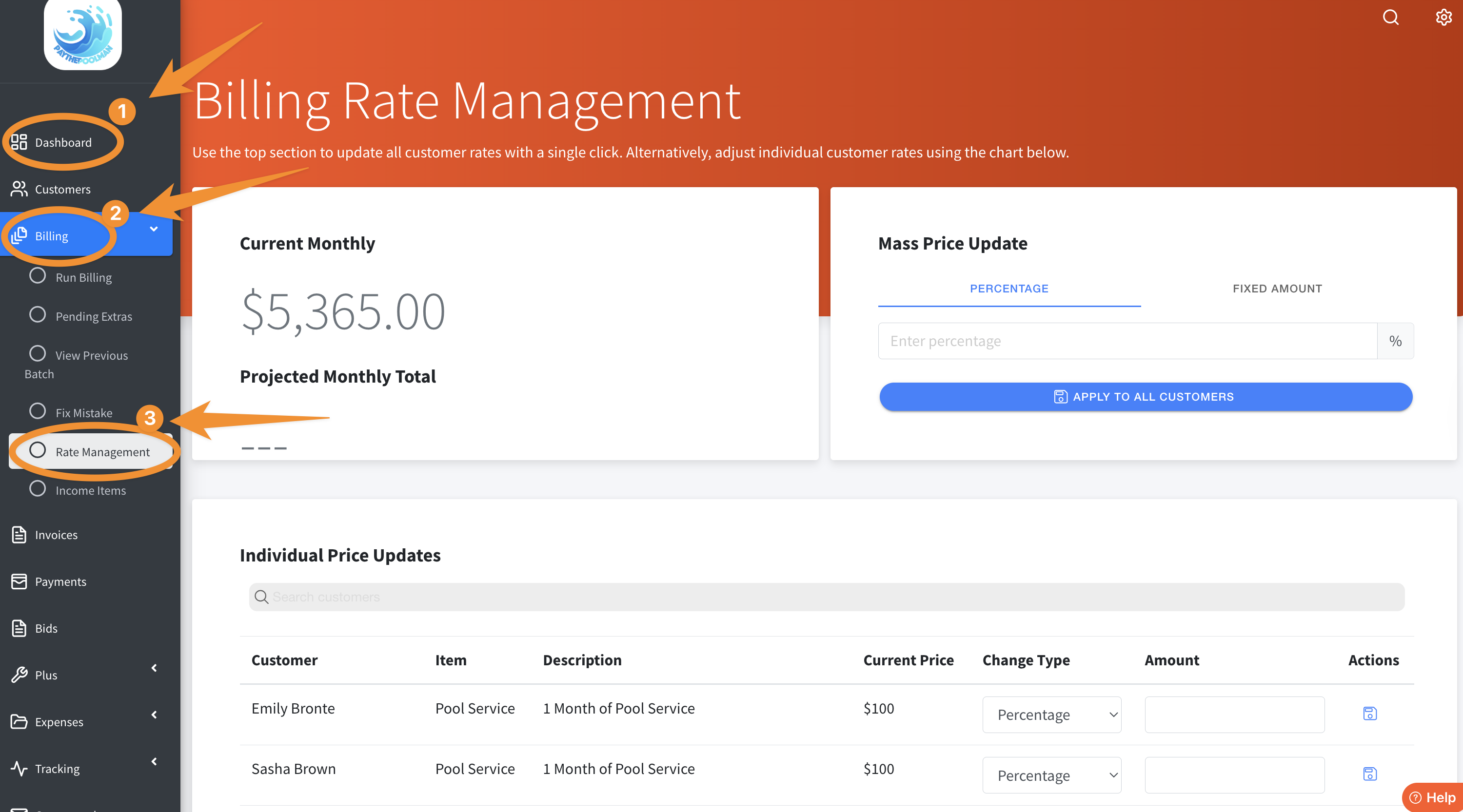Open the Customers sidebar item

coord(62,189)
